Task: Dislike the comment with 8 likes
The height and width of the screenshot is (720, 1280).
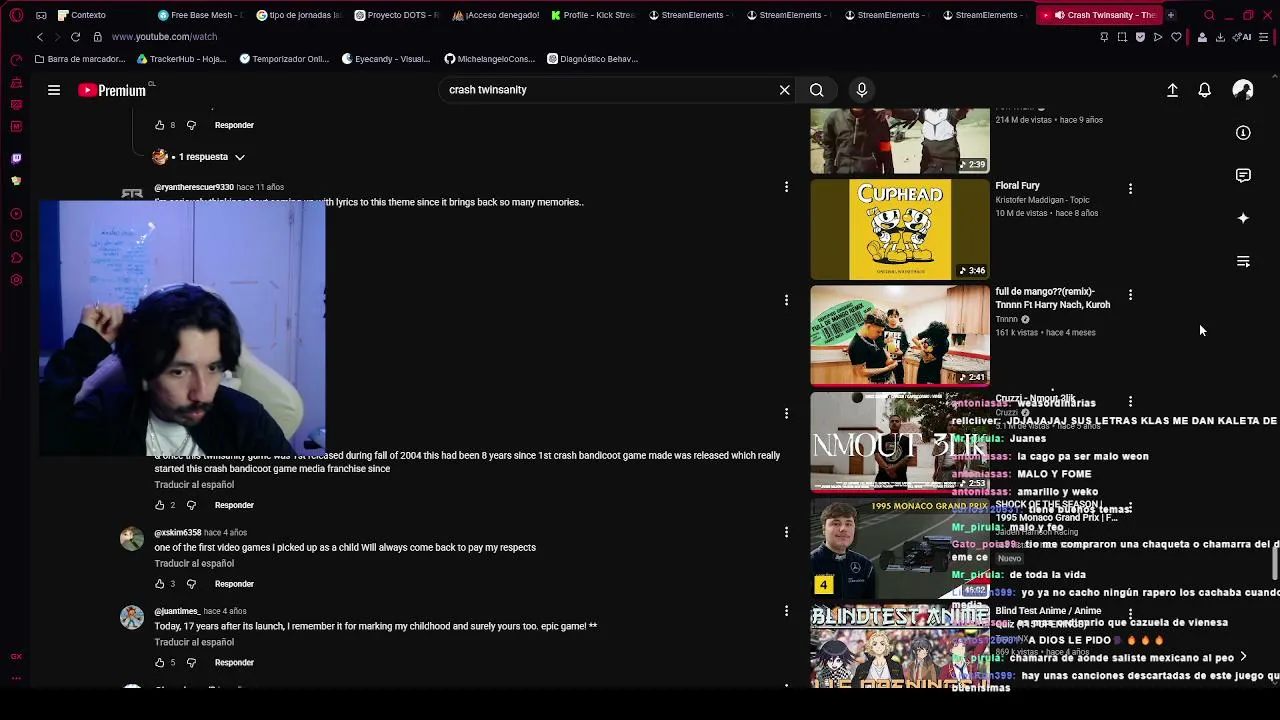Action: [x=191, y=125]
